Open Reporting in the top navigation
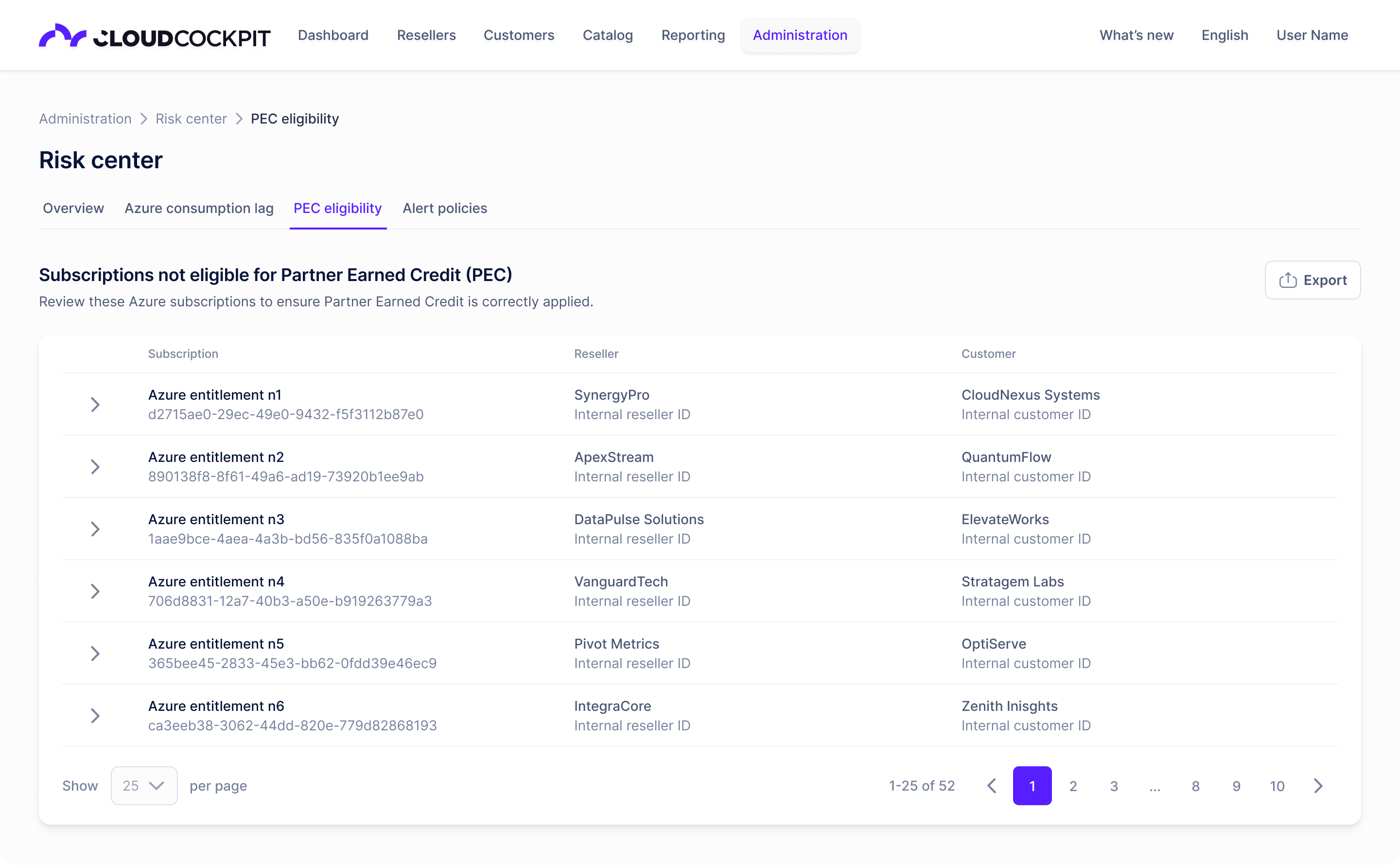1400x865 pixels. [x=693, y=35]
